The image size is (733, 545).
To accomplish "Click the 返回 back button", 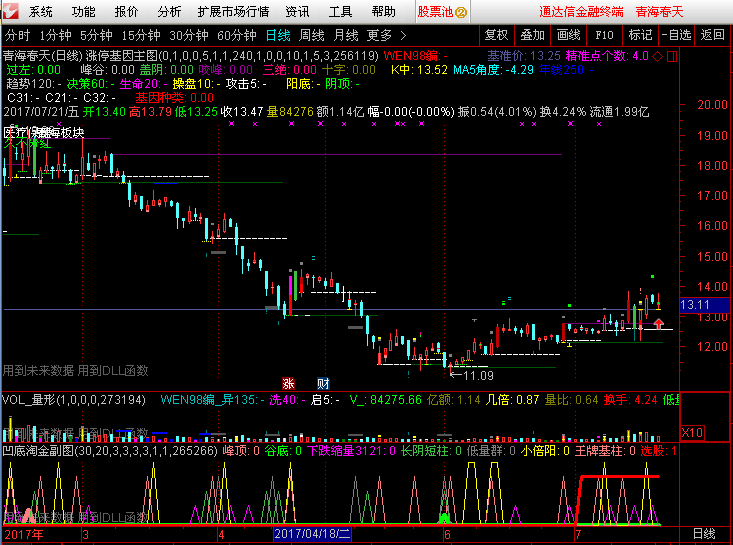I will tap(712, 35).
